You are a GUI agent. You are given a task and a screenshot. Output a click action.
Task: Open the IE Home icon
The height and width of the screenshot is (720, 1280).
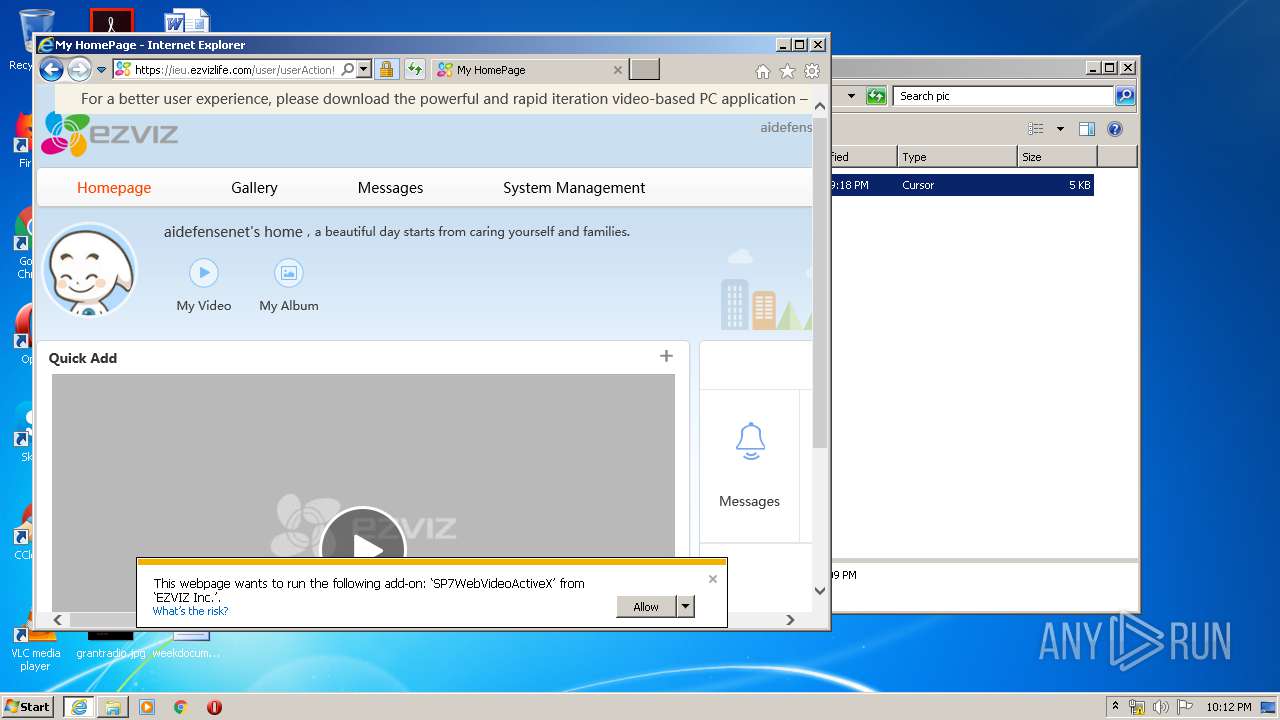coord(763,71)
